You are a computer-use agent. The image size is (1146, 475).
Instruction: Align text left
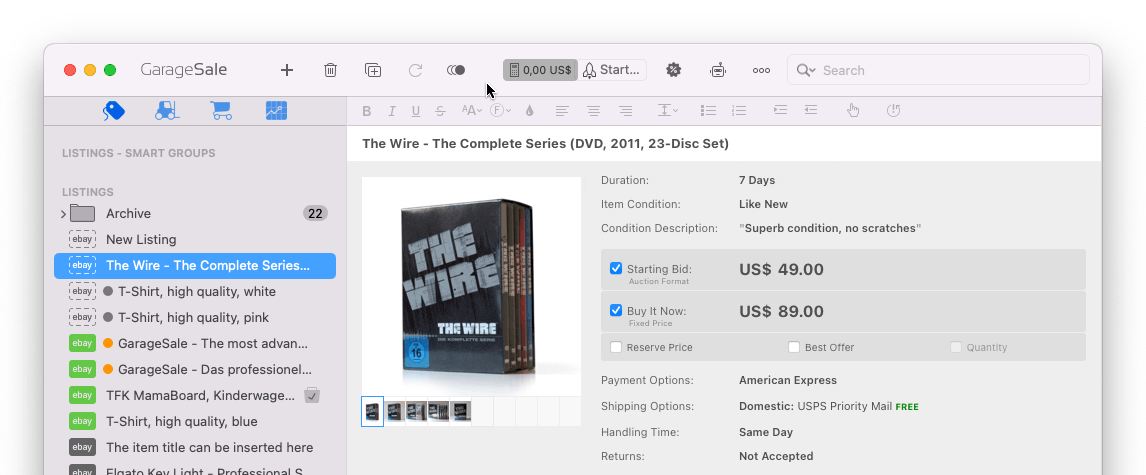(x=562, y=111)
